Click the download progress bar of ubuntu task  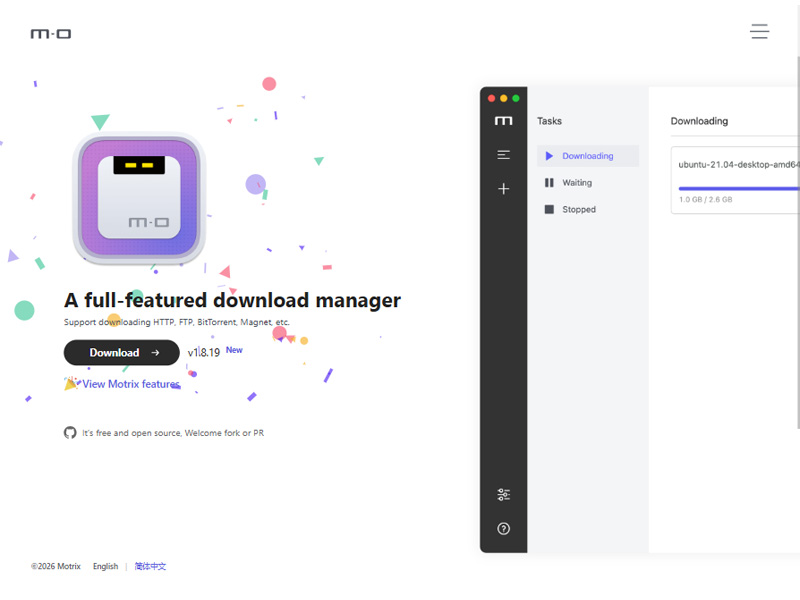[738, 188]
